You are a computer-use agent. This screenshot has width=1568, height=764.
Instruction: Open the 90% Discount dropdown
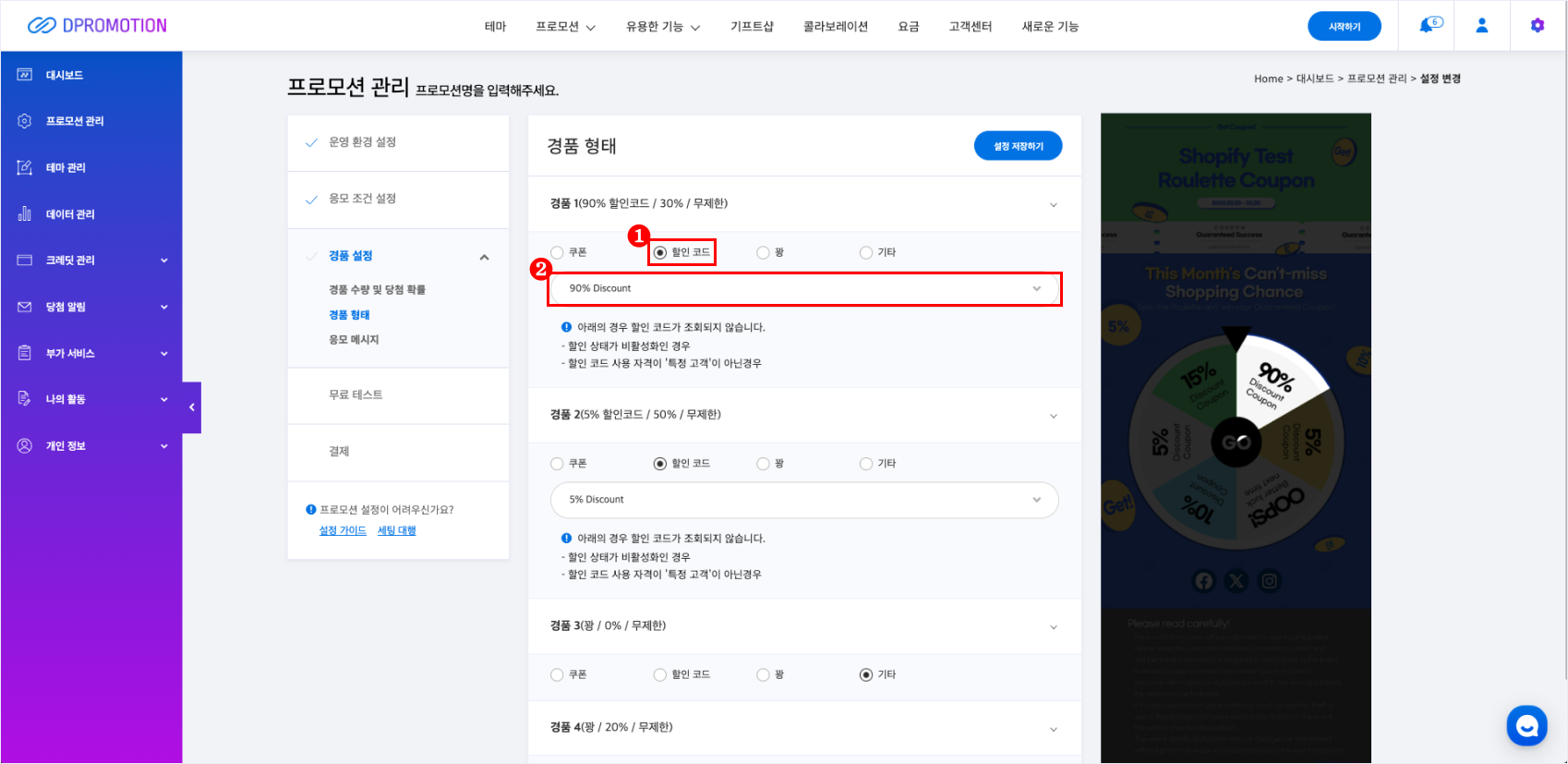[803, 289]
